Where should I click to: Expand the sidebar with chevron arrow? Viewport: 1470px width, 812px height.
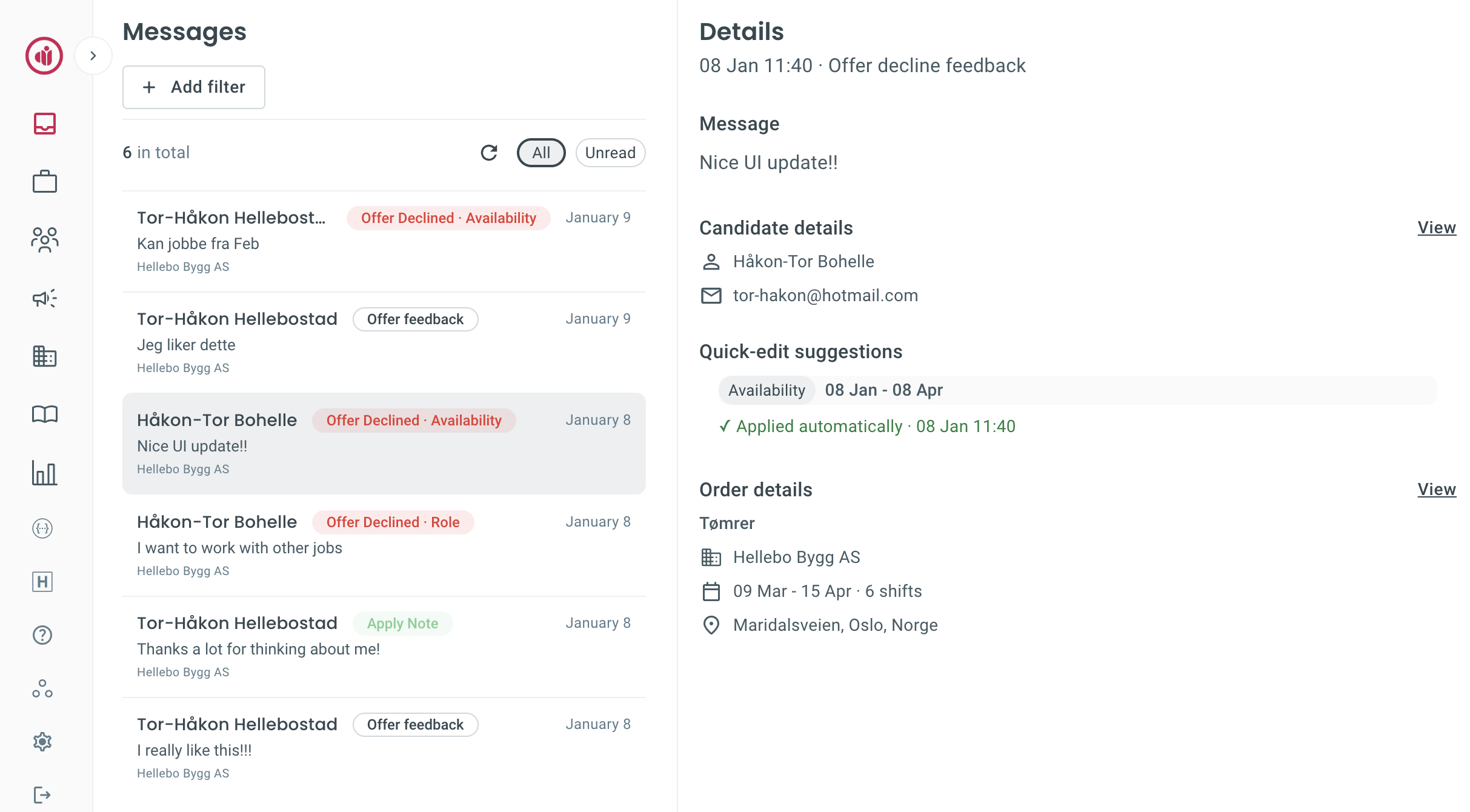tap(93, 56)
